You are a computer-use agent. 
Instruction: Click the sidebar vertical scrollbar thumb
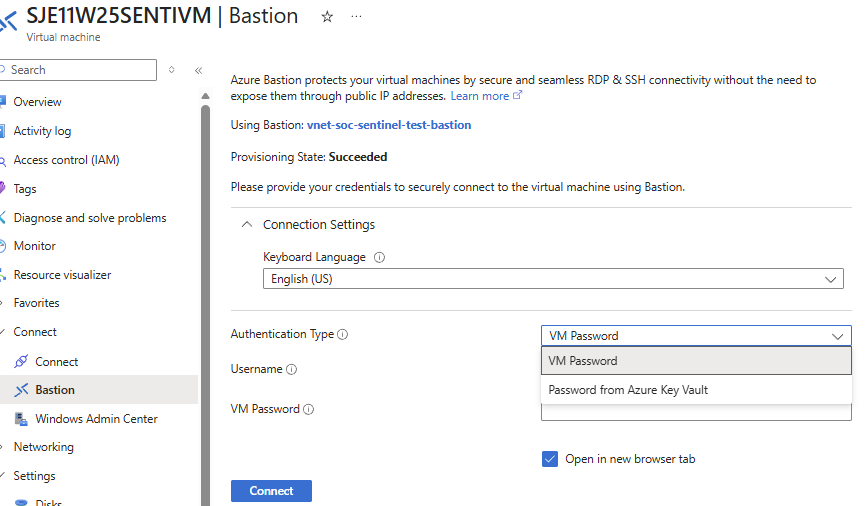coord(206,304)
